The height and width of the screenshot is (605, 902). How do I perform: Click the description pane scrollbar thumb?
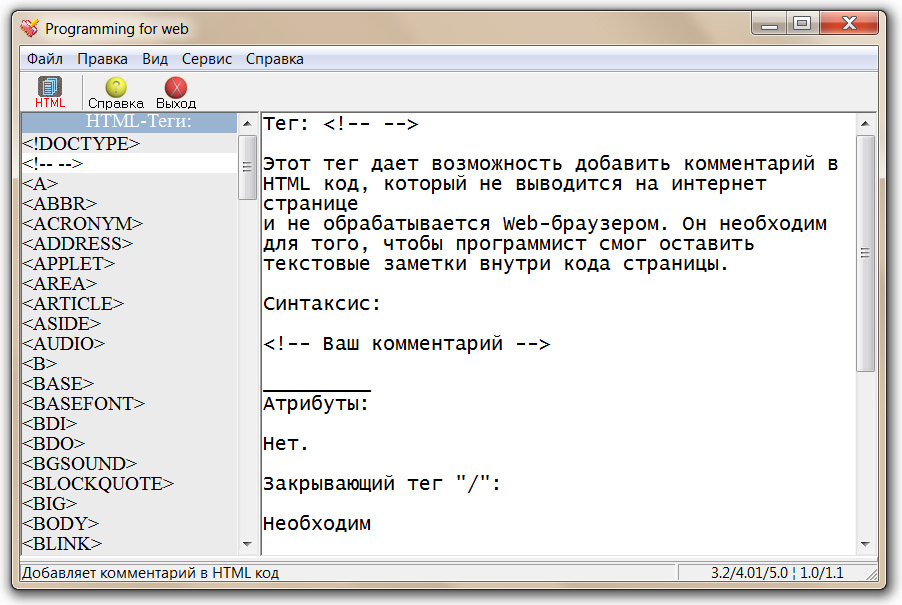[865, 253]
